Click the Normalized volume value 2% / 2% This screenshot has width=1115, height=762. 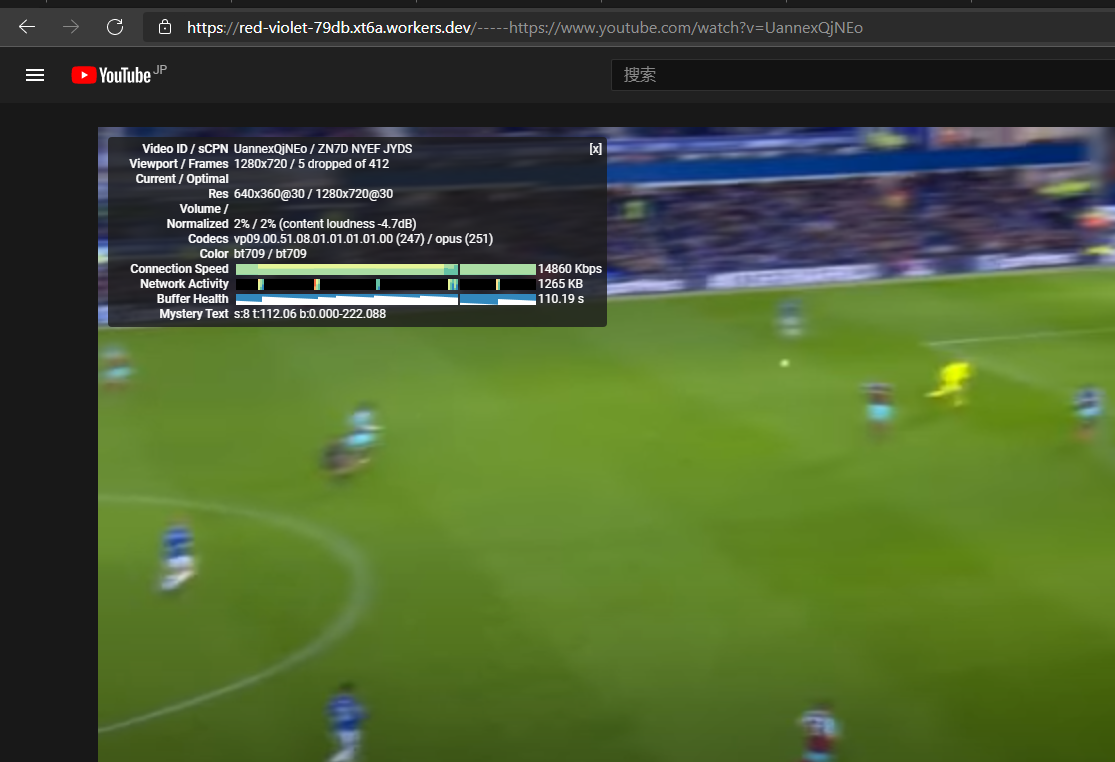325,224
